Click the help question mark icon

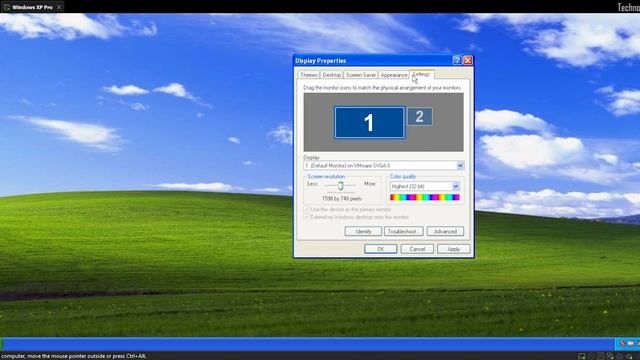tap(457, 60)
